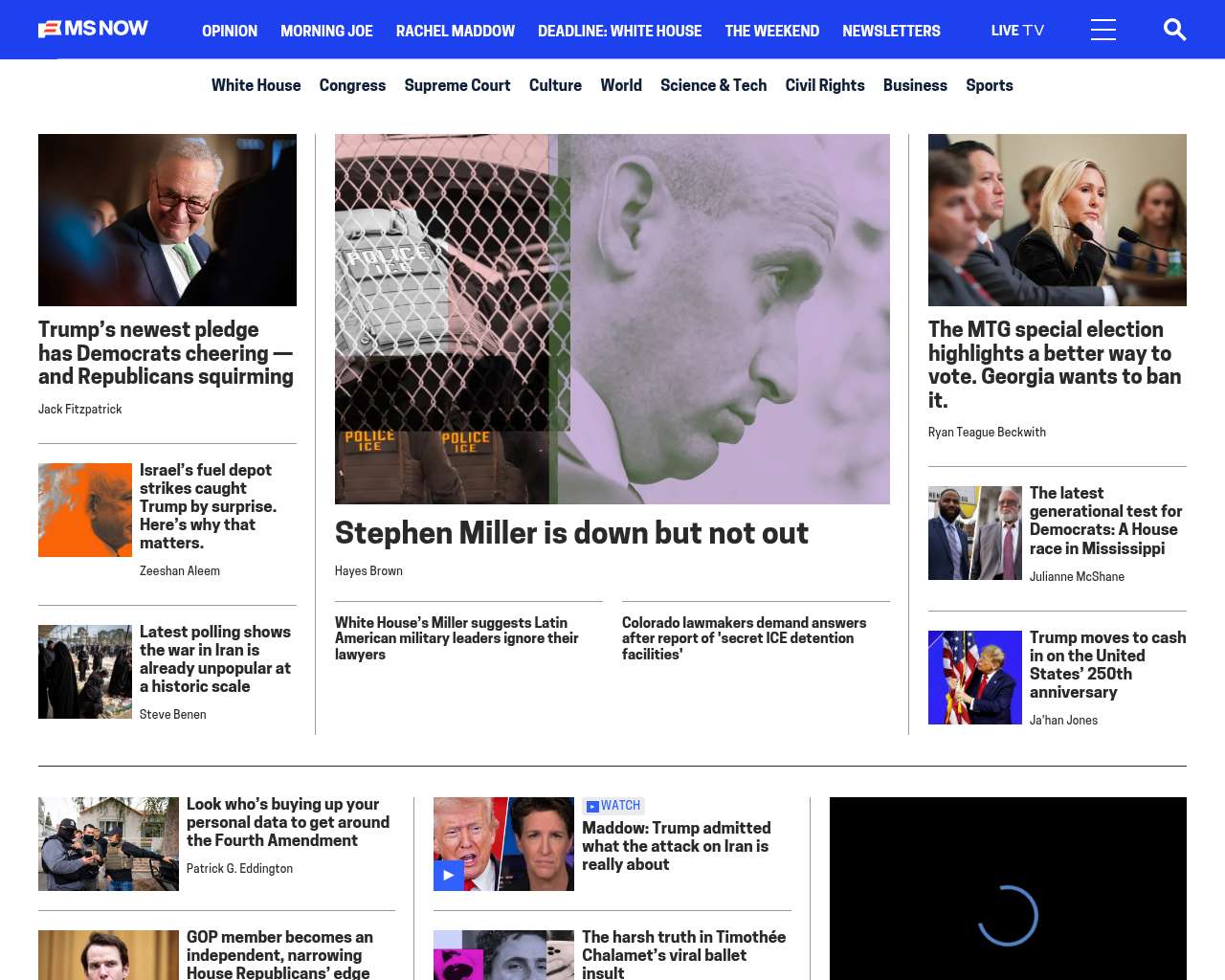Open LIVE TV in header

(1017, 31)
